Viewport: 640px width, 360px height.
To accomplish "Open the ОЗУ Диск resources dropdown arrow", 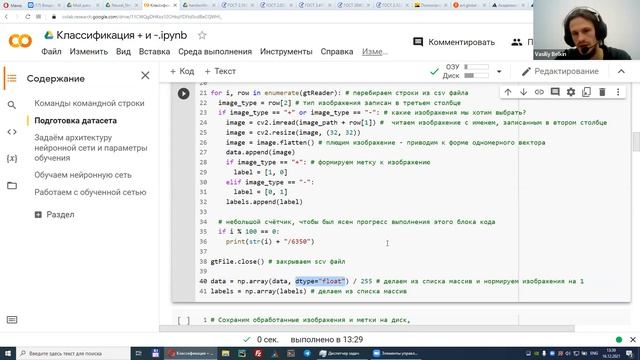I will tap(499, 72).
